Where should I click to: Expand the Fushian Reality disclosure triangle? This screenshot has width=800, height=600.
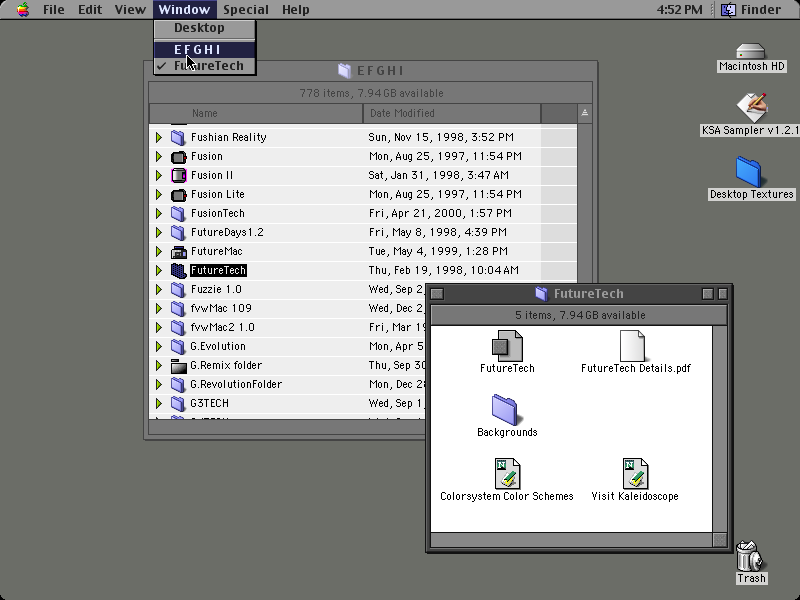pyautogui.click(x=159, y=137)
